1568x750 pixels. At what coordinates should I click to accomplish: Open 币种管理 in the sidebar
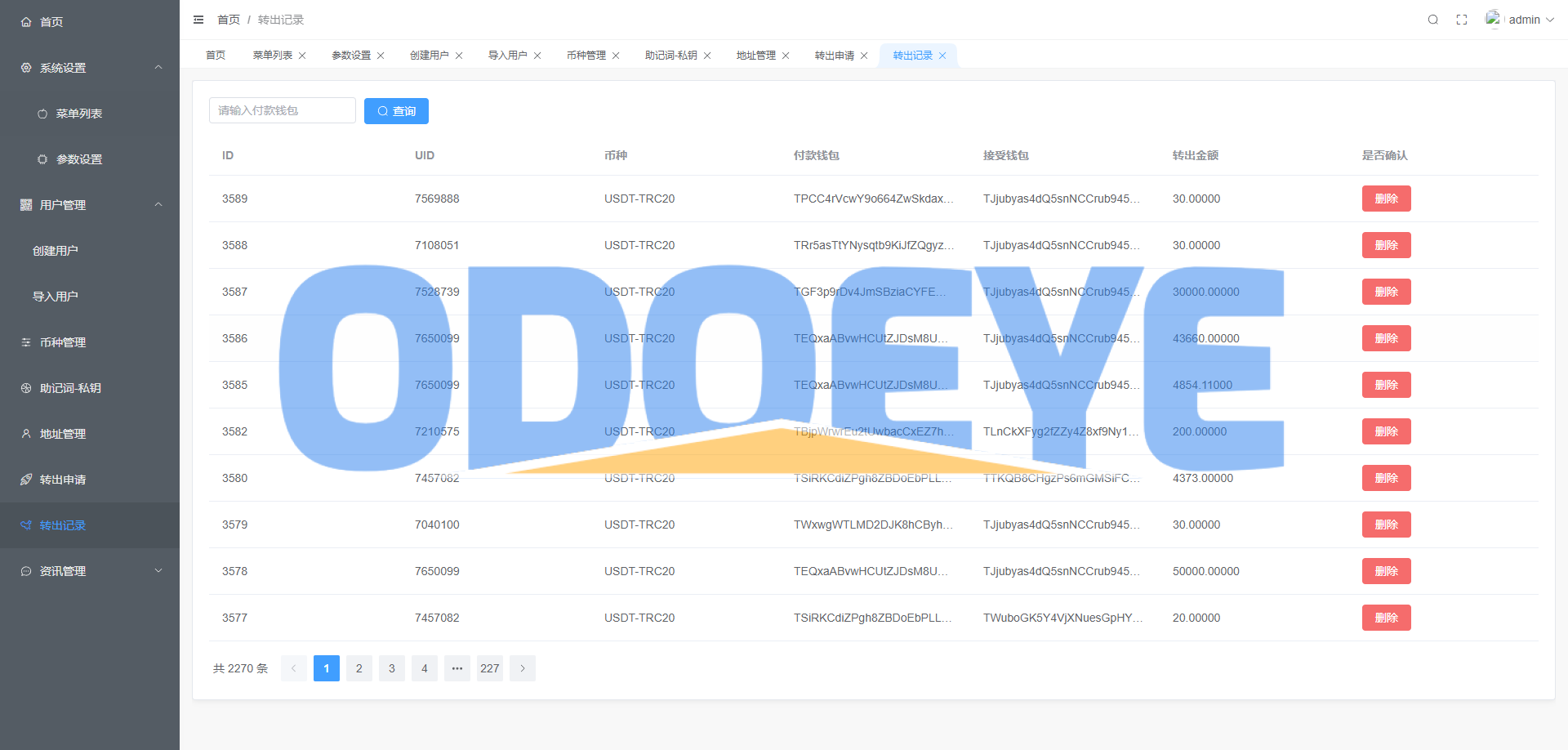point(90,342)
